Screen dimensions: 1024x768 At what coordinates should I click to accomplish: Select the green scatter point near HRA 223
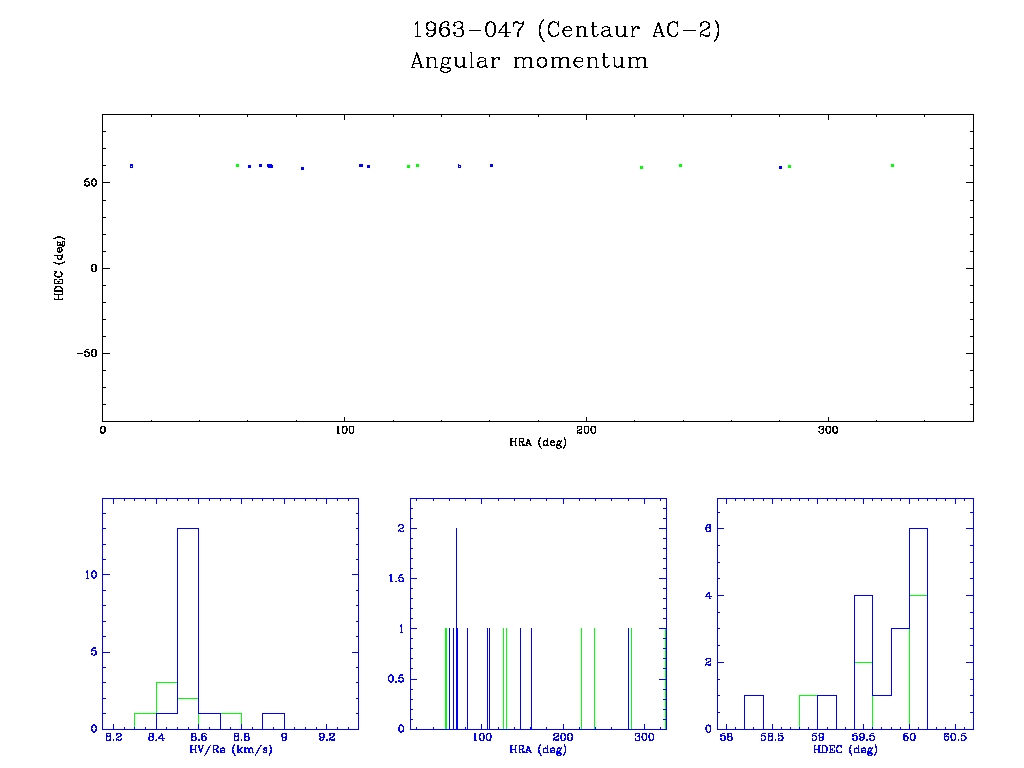[x=641, y=167]
